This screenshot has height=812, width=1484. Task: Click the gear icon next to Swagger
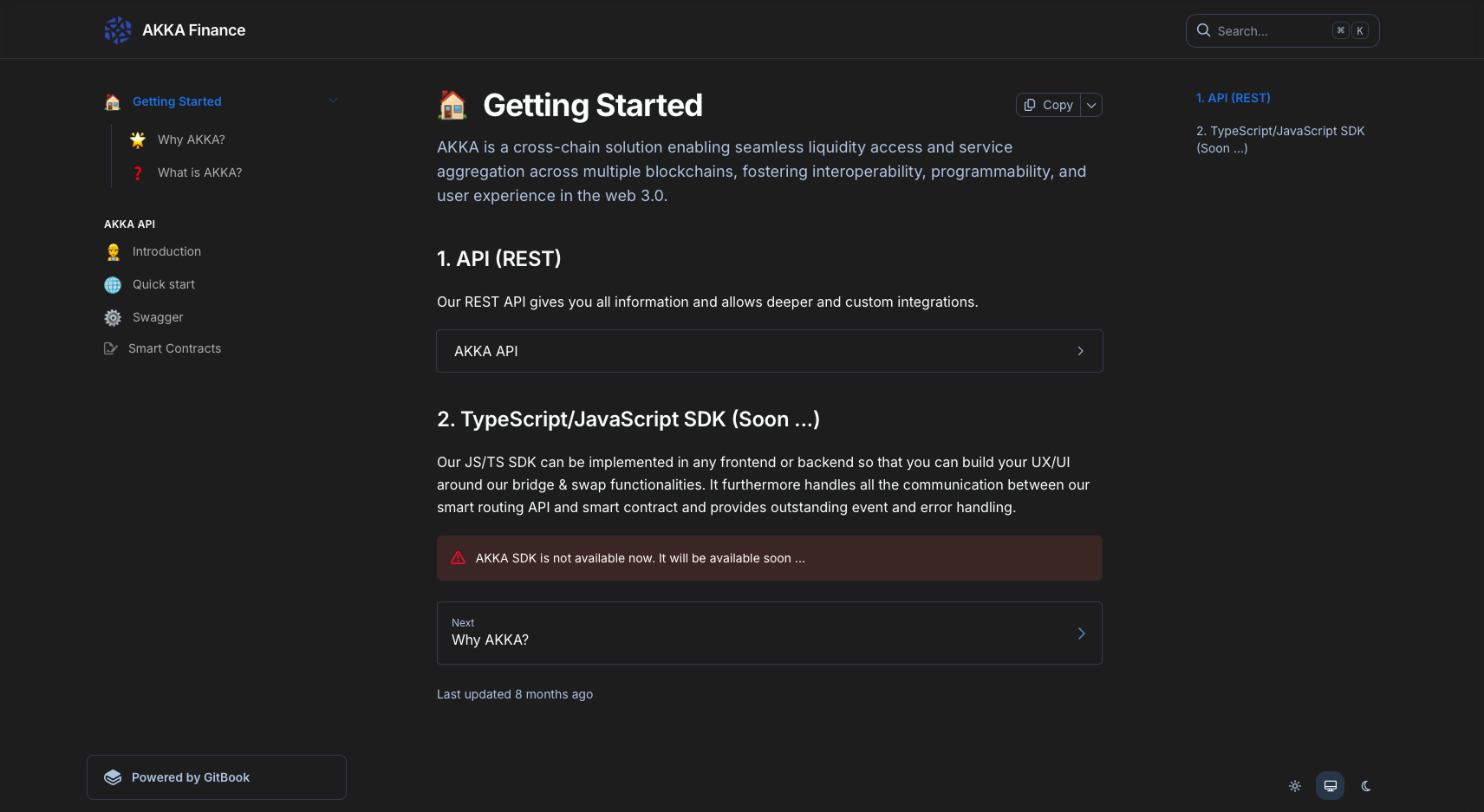(x=112, y=317)
